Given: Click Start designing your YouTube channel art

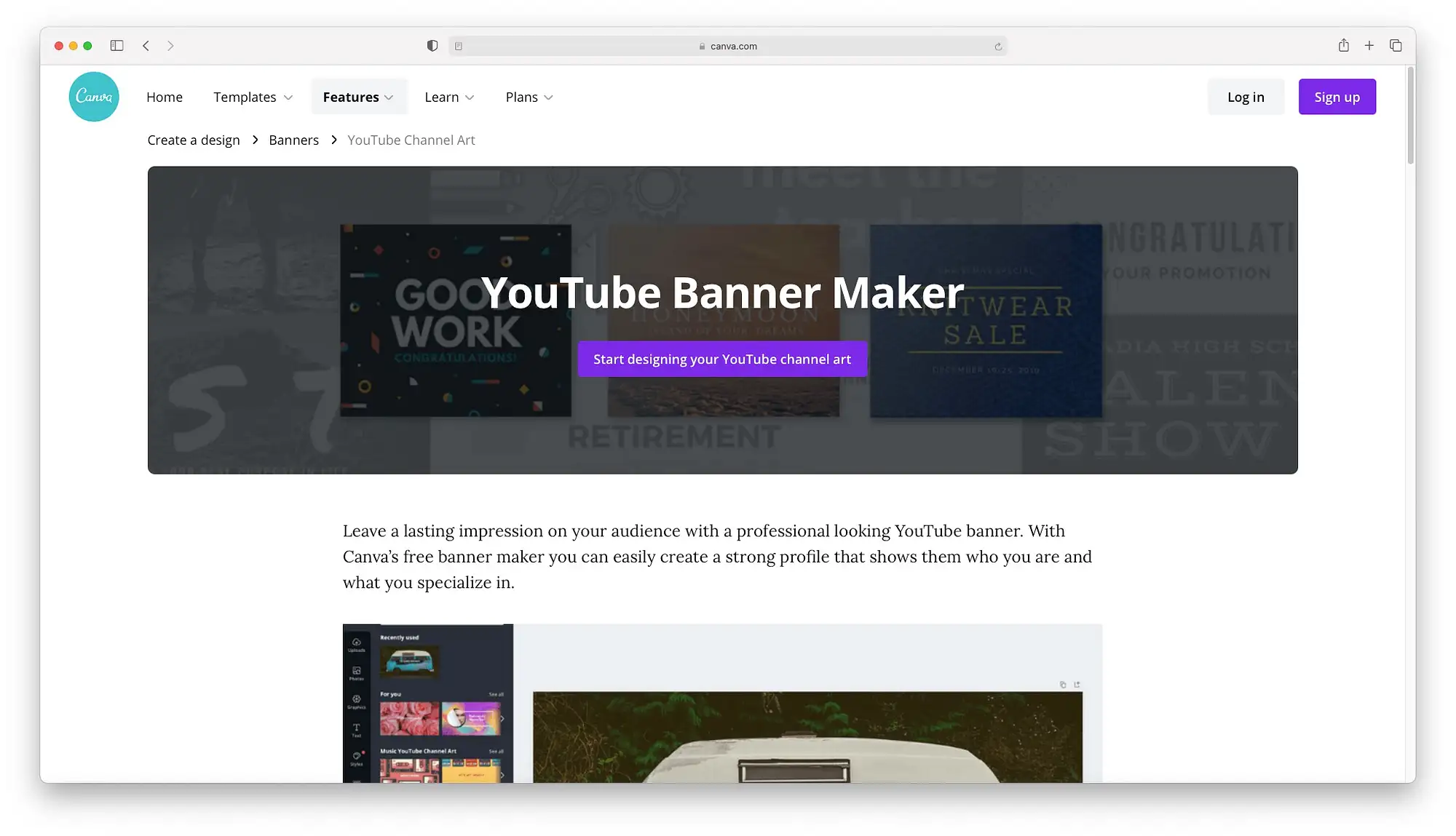Looking at the screenshot, I should pos(722,359).
